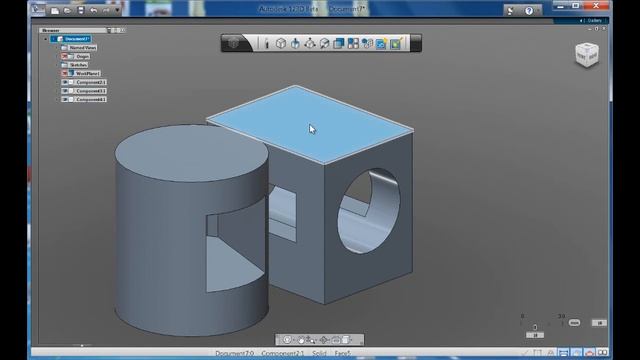Click 'Component2:1' in the status bar
640x360 pixels.
pyautogui.click(x=283, y=353)
